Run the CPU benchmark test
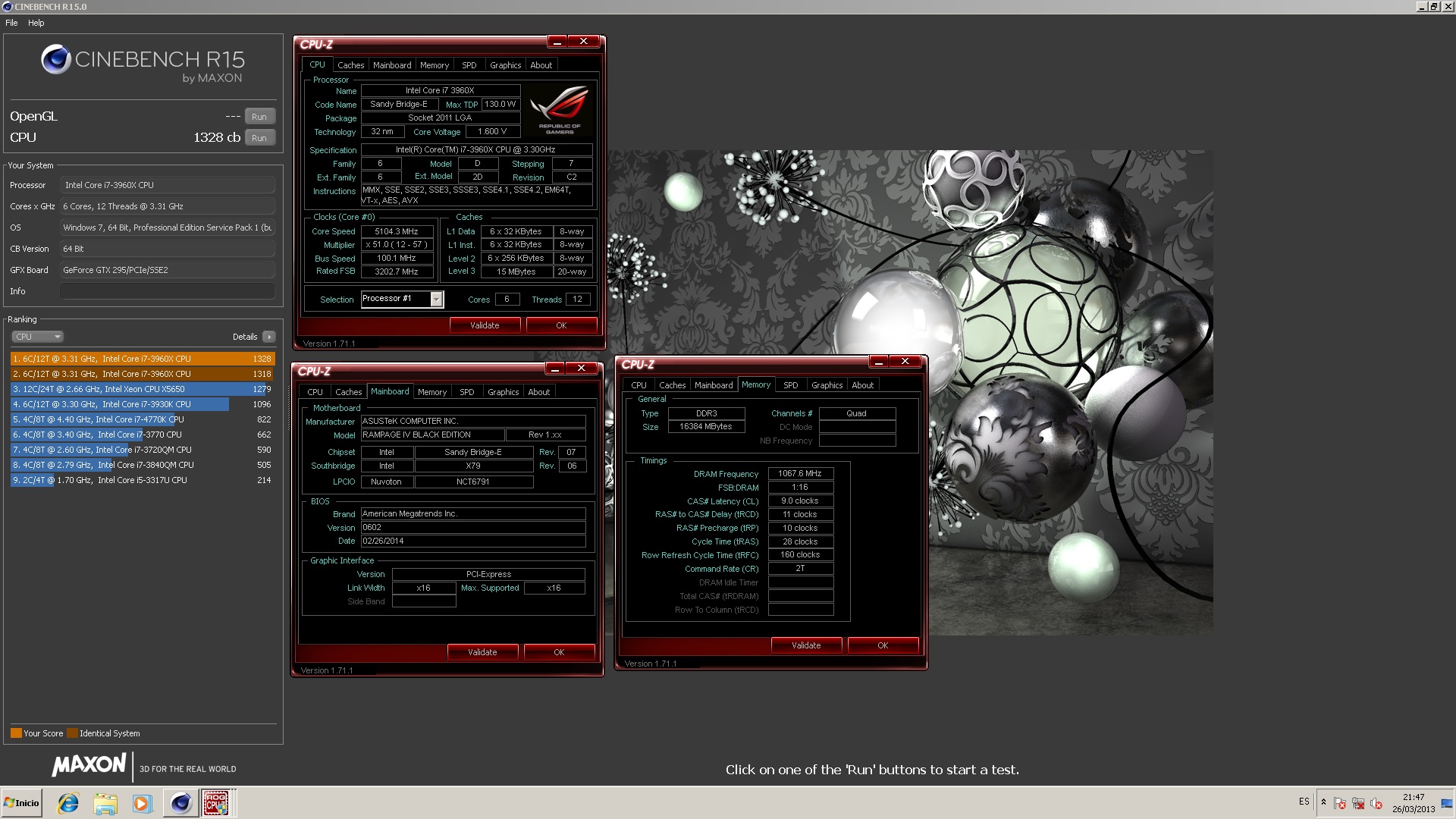This screenshot has height=819, width=1456. (259, 138)
